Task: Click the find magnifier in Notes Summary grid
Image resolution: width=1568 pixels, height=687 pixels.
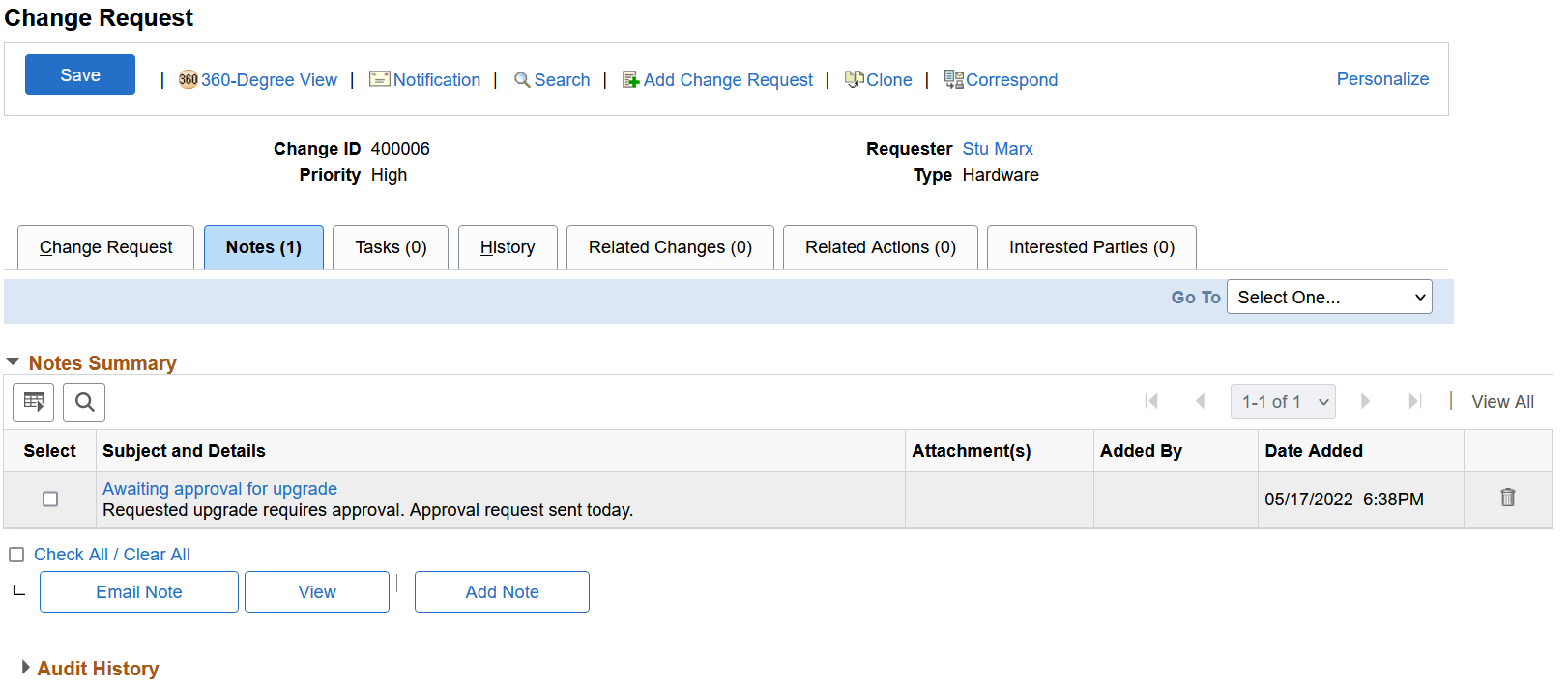Action: tap(84, 402)
